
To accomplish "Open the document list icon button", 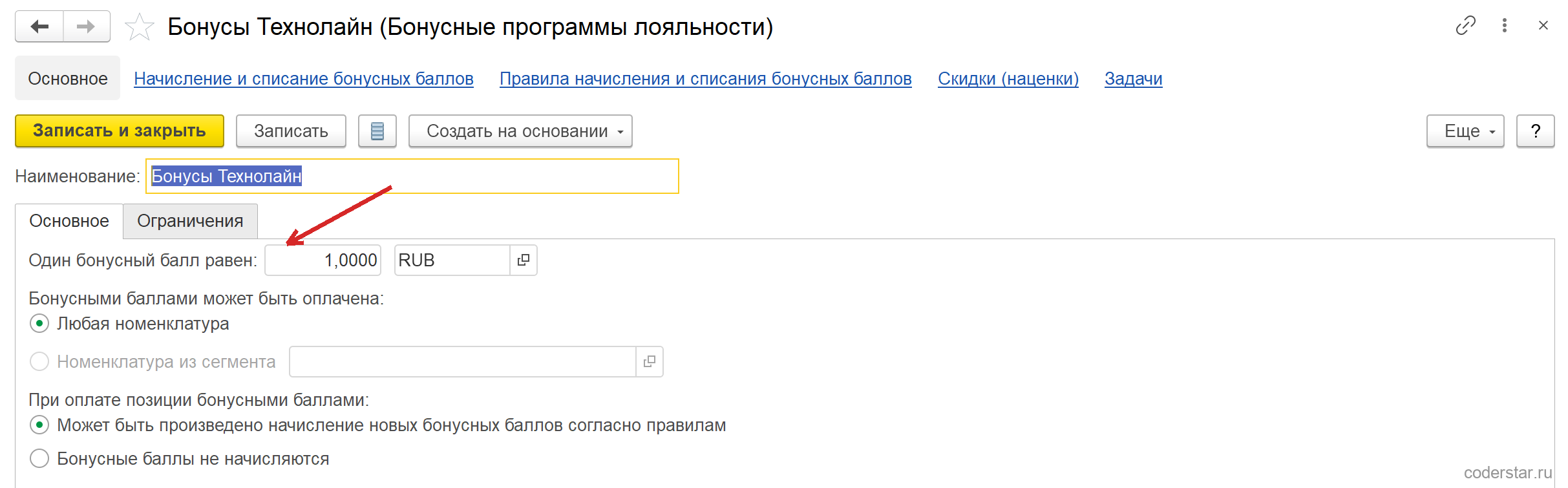I will click(x=377, y=131).
